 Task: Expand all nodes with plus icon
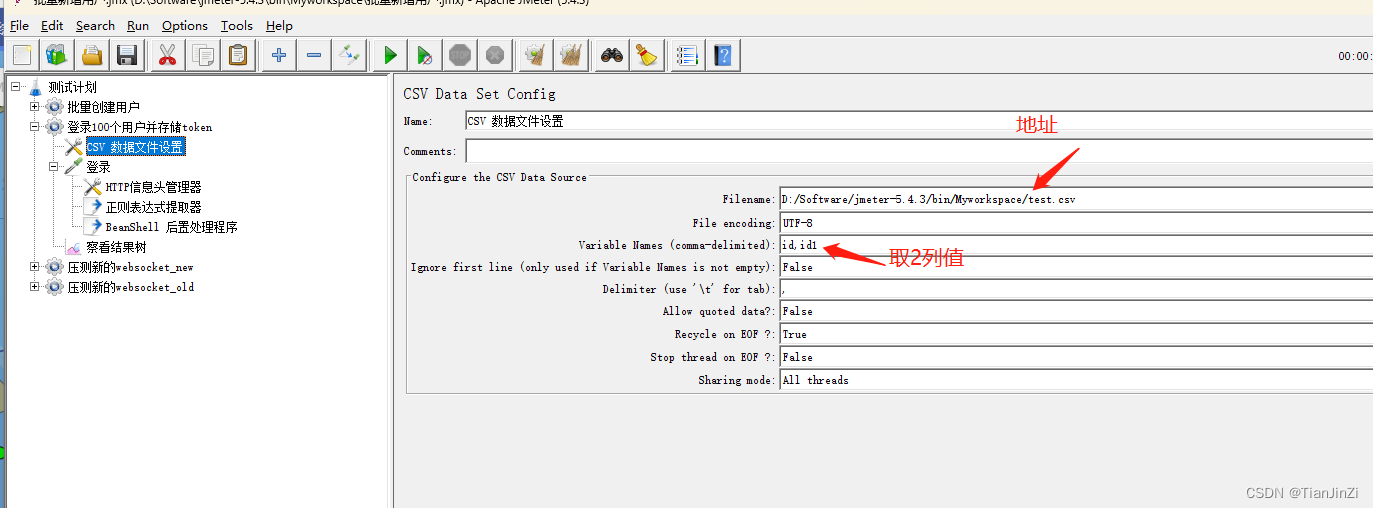pos(279,55)
